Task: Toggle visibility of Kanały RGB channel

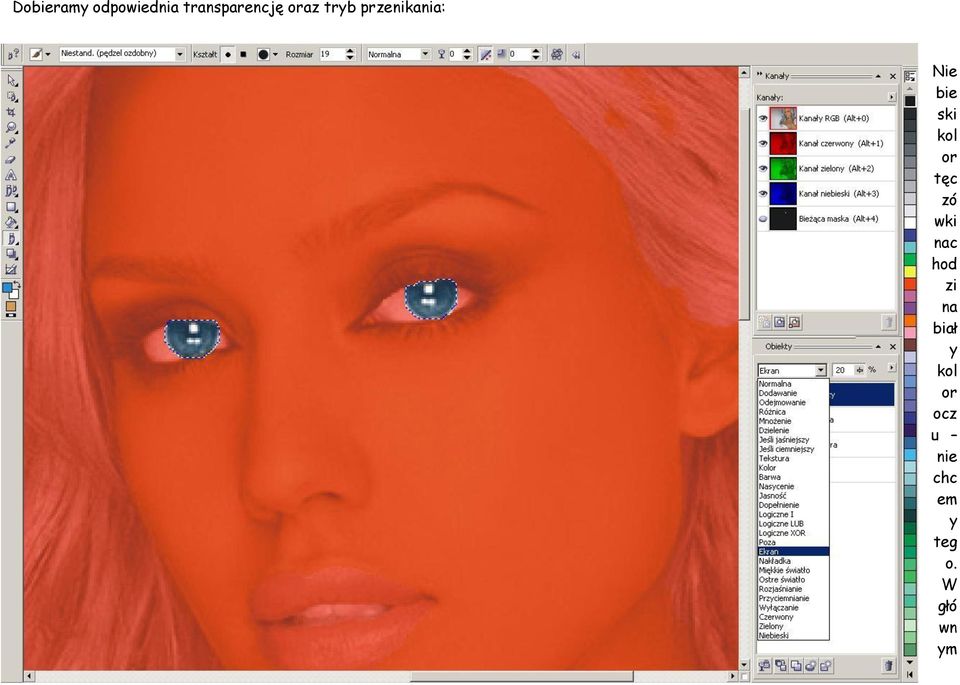Action: tap(763, 118)
